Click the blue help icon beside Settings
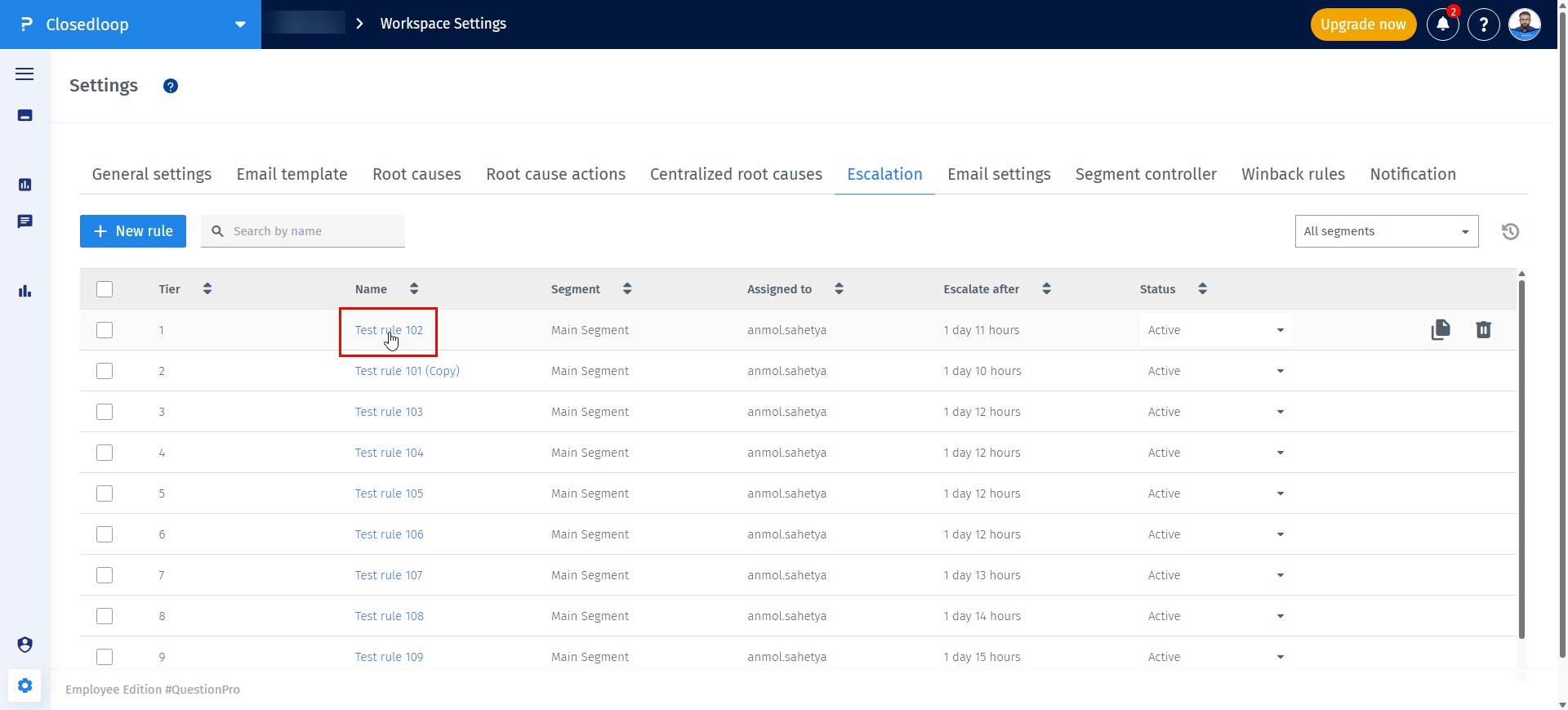The width and height of the screenshot is (1568, 710). coord(171,86)
